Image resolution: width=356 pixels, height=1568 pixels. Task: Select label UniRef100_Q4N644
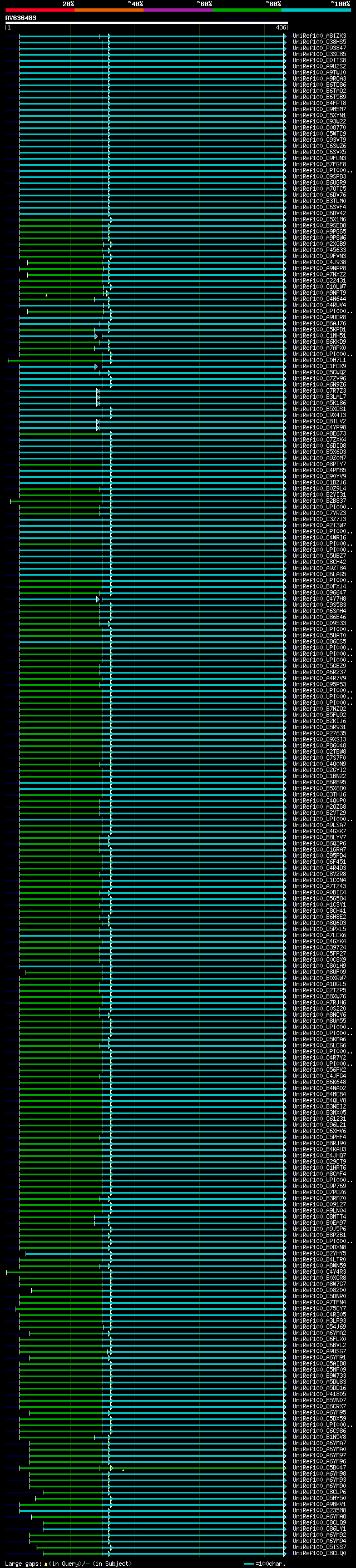click(x=319, y=299)
